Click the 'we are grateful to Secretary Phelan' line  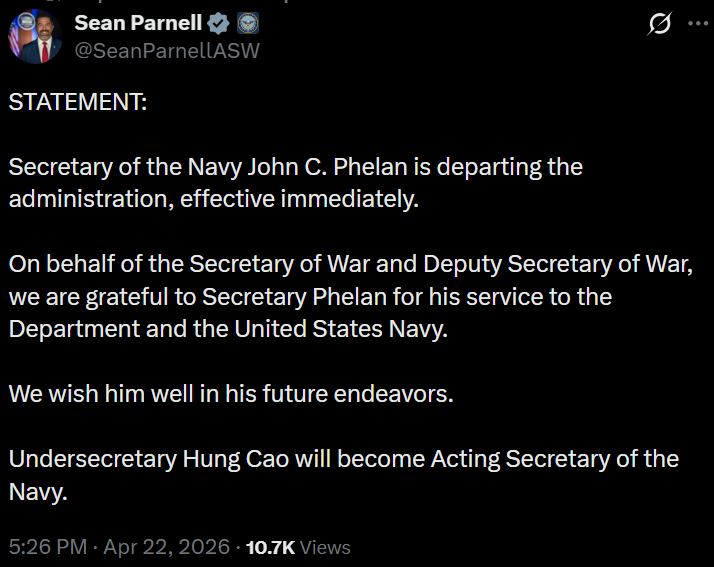(x=310, y=296)
